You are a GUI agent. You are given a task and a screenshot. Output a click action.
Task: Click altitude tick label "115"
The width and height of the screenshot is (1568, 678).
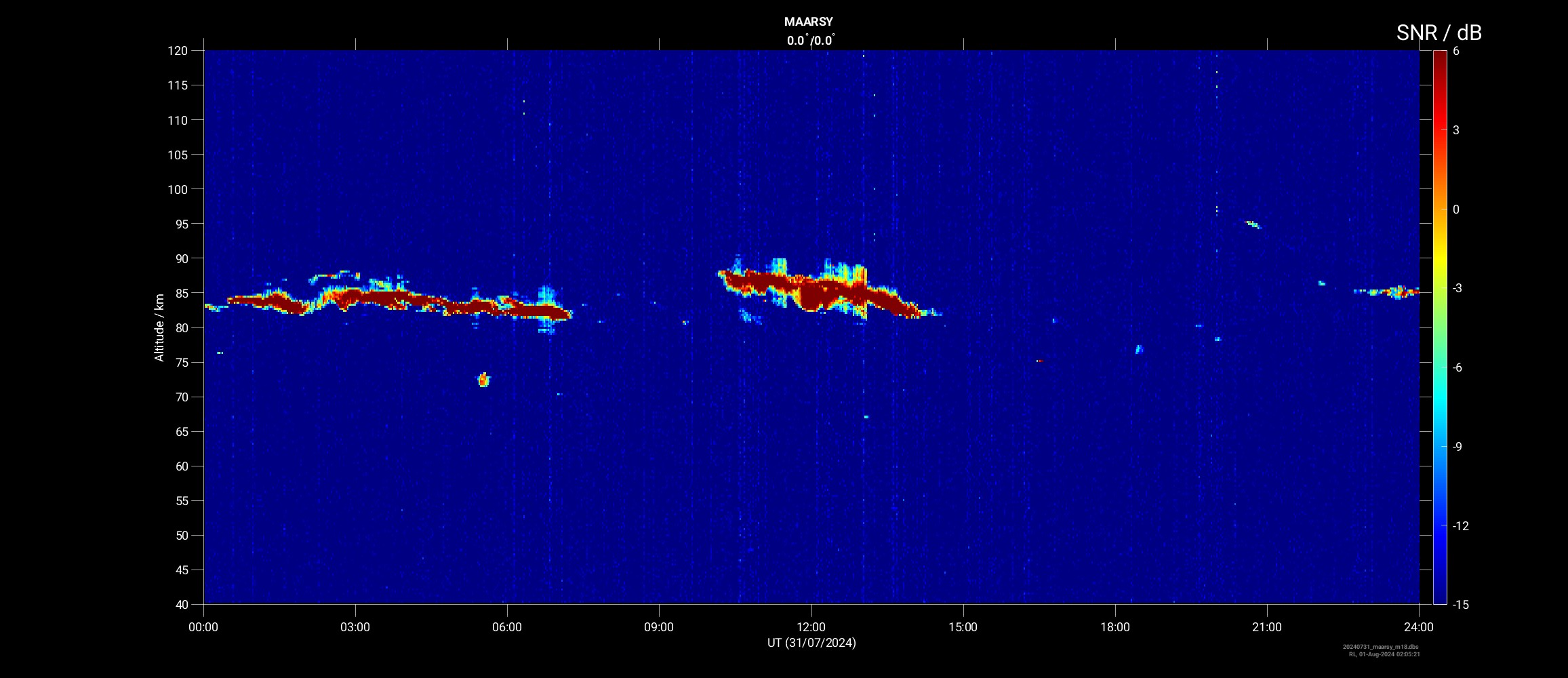tap(178, 85)
